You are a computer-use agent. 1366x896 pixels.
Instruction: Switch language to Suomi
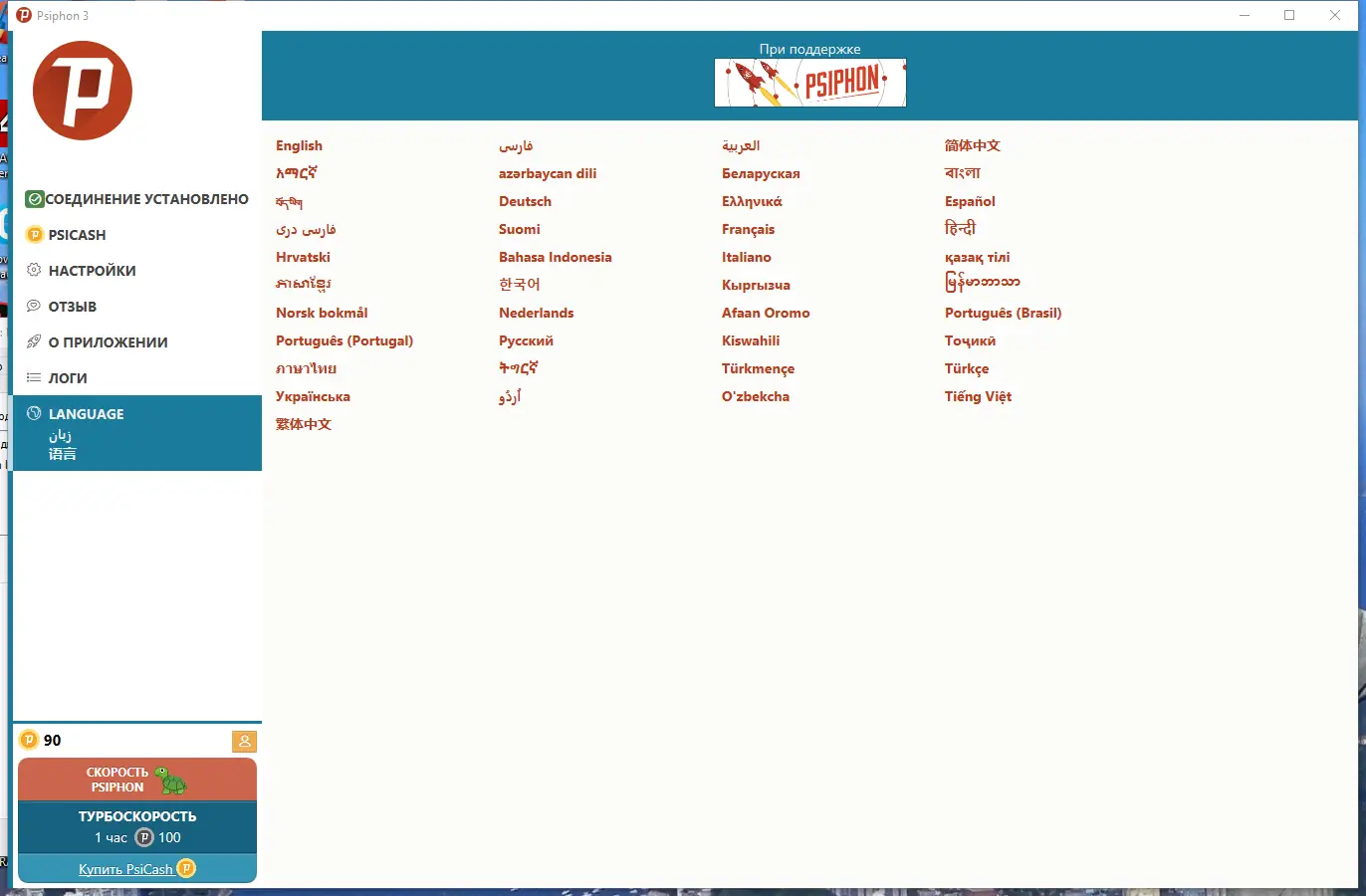click(x=520, y=229)
